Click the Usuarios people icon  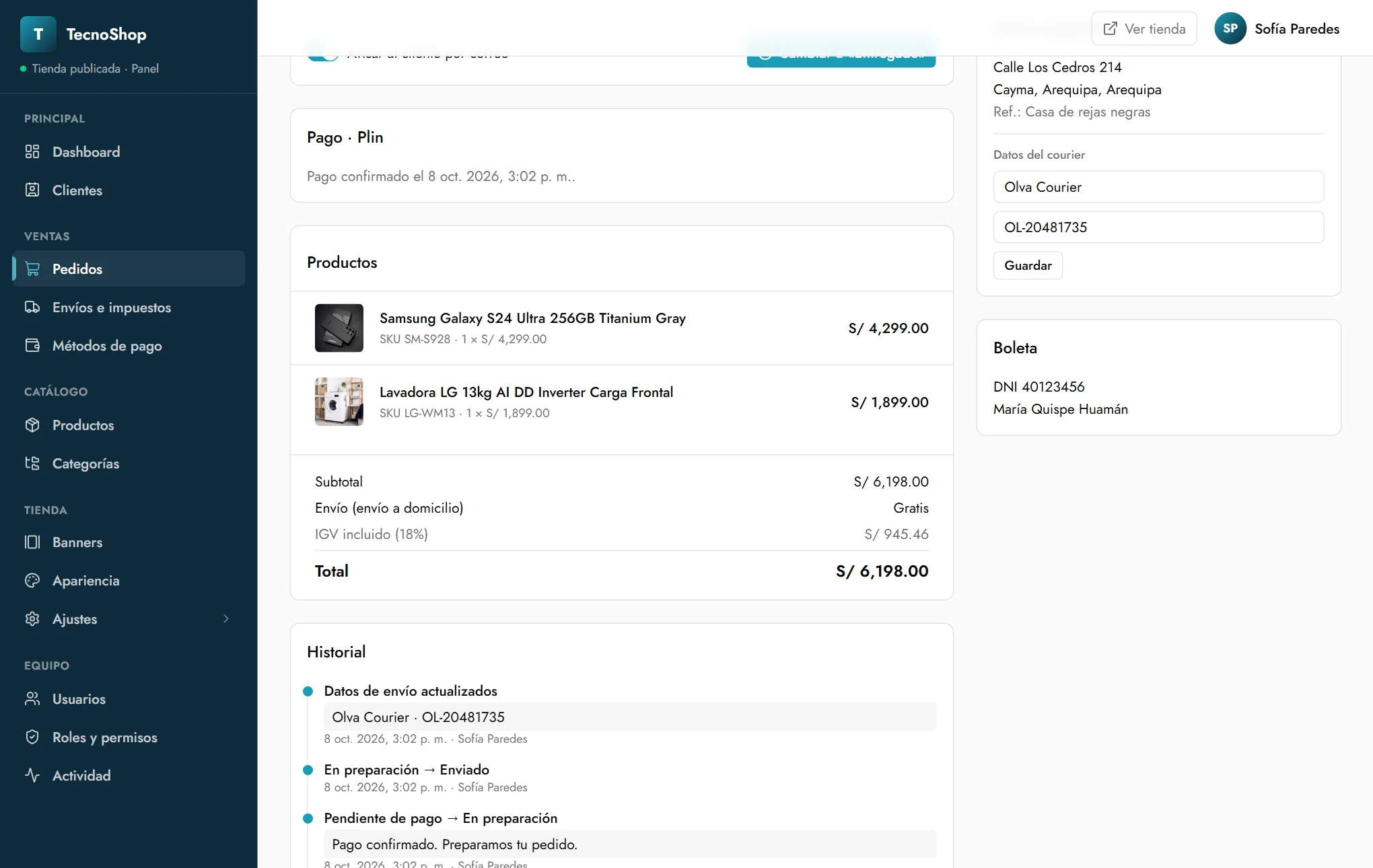pyautogui.click(x=32, y=698)
